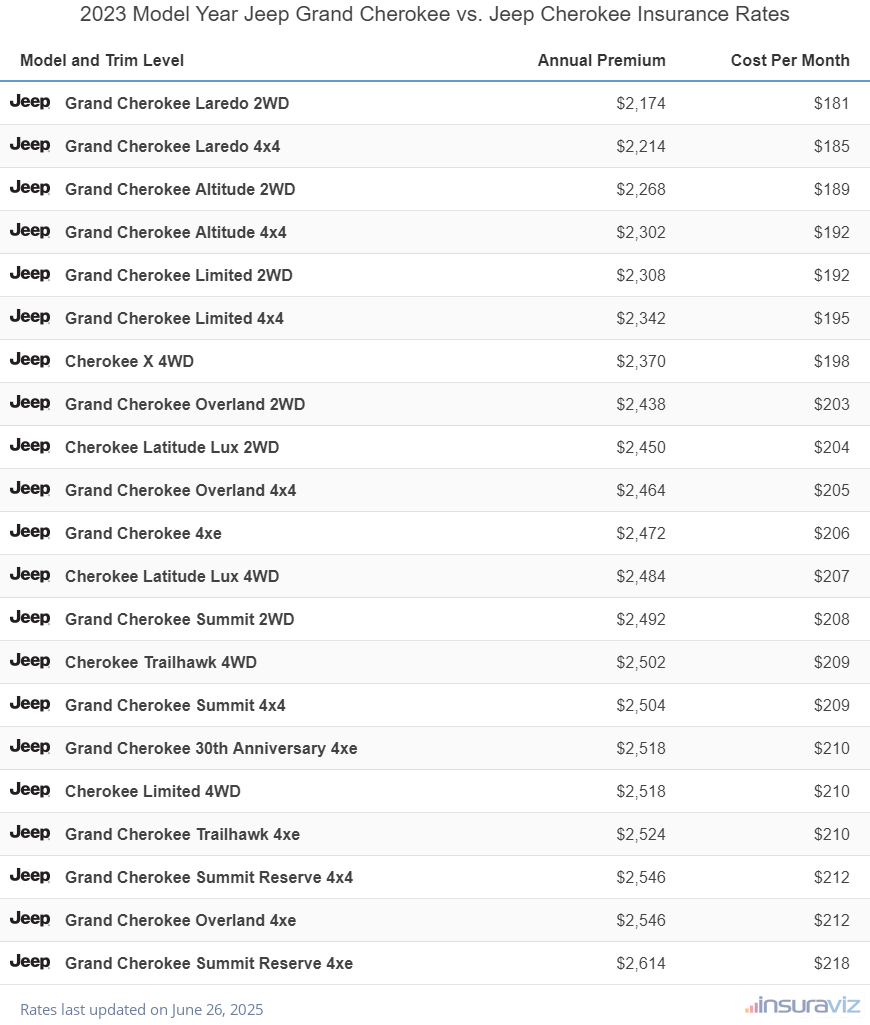
Task: Click the Cost Per Month column header
Action: tap(790, 60)
